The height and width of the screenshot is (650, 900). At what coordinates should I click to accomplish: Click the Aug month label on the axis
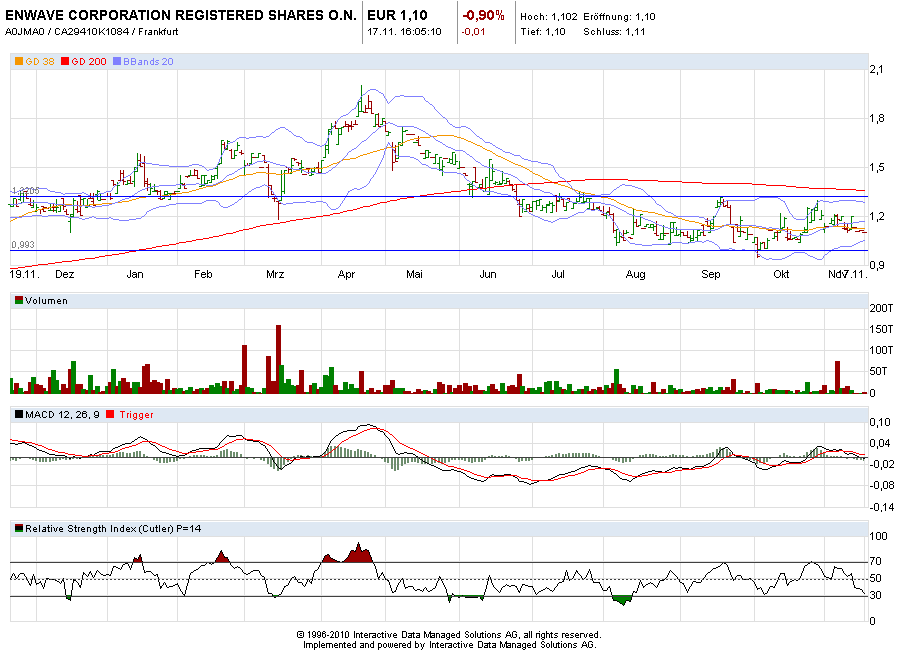point(635,274)
